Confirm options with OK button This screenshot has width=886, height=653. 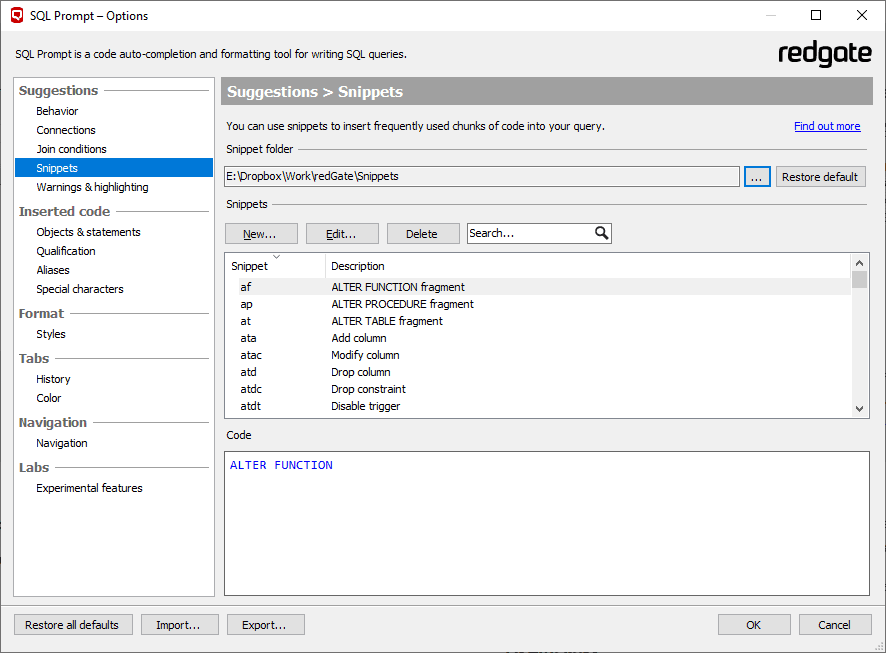point(754,625)
